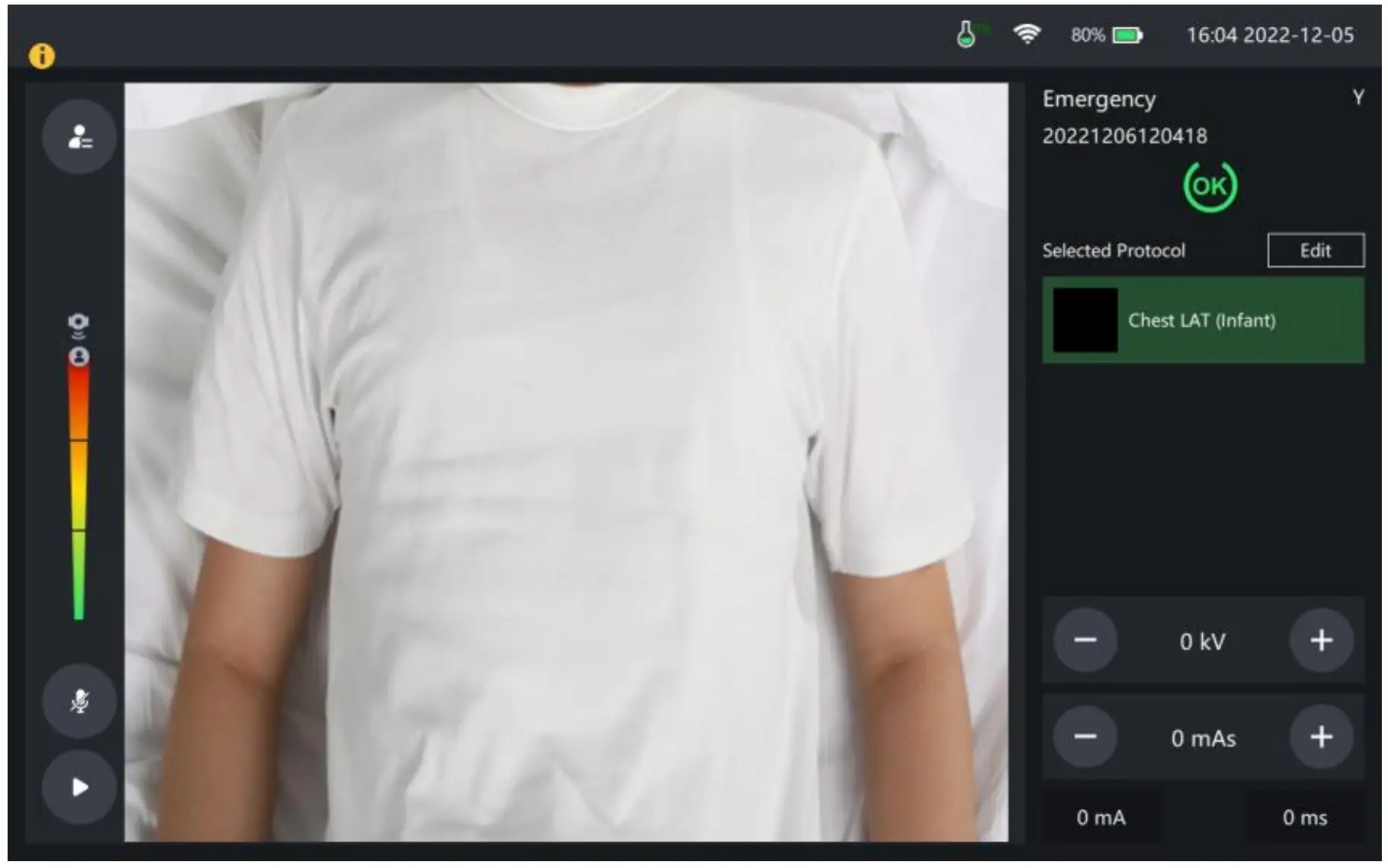The width and height of the screenshot is (1388, 868).
Task: Toggle the microphone mute
Action: (79, 700)
